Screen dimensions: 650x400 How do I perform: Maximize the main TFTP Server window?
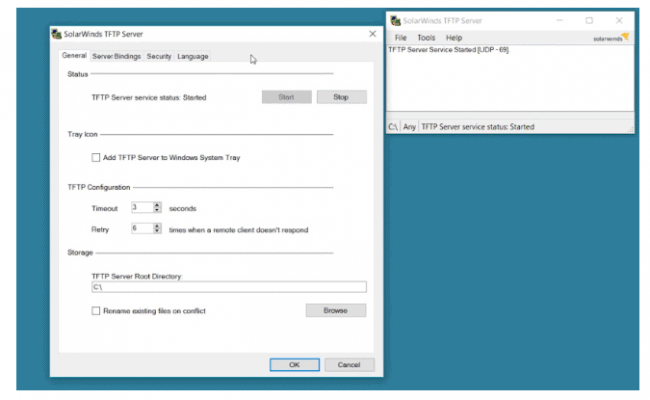point(589,20)
